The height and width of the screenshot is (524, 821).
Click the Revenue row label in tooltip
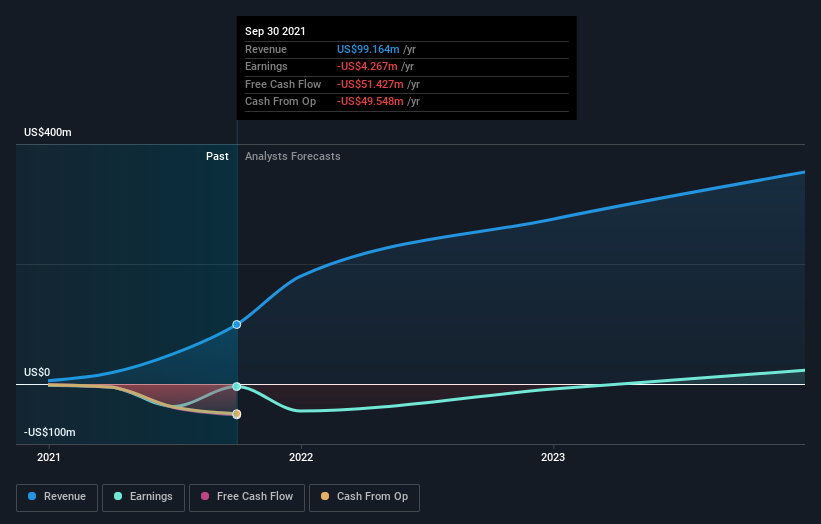pos(266,49)
